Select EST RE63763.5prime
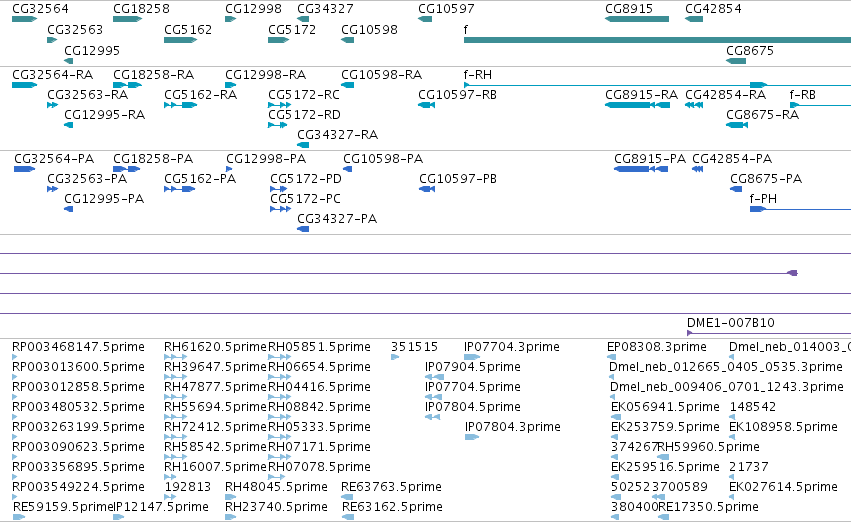851x522 pixels. pos(391,487)
